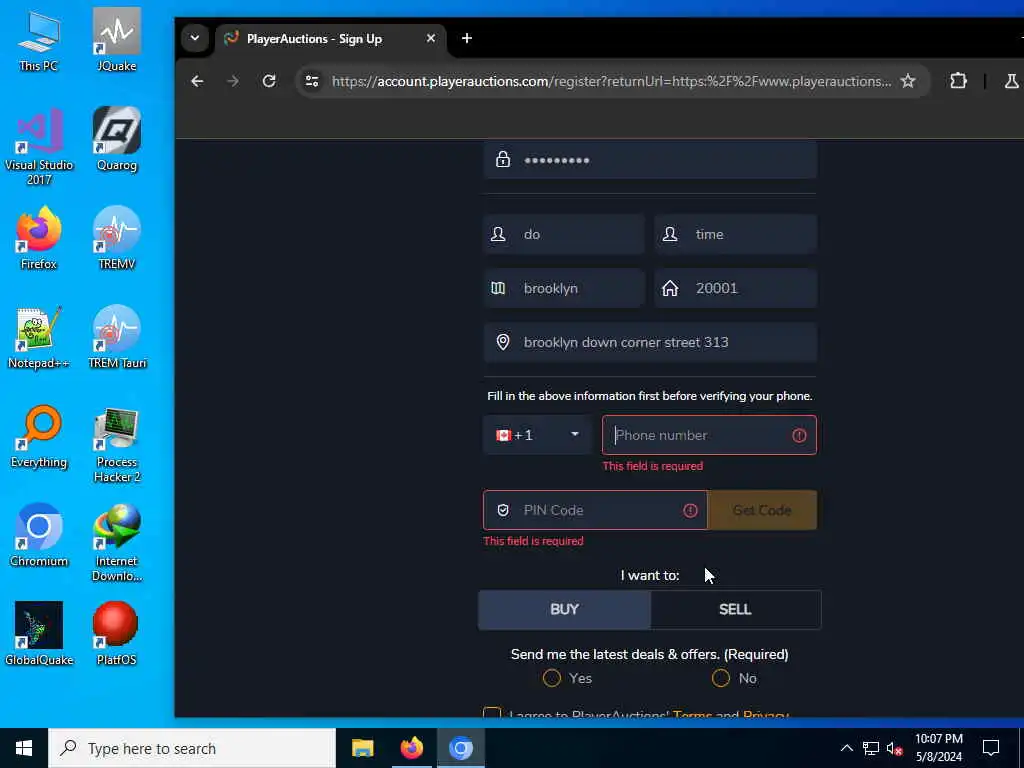Open Visual Studio 2017 desktop shortcut
1024x768 pixels.
[x=39, y=147]
